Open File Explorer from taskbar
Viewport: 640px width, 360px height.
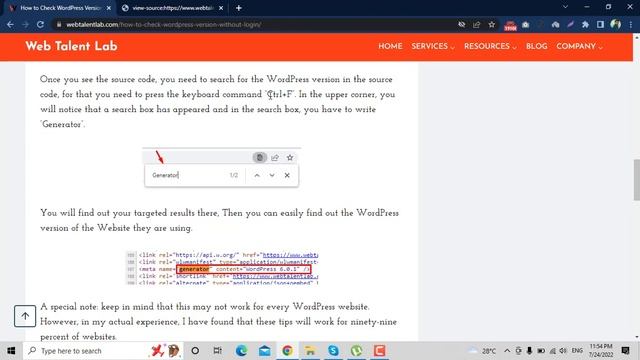[310, 351]
